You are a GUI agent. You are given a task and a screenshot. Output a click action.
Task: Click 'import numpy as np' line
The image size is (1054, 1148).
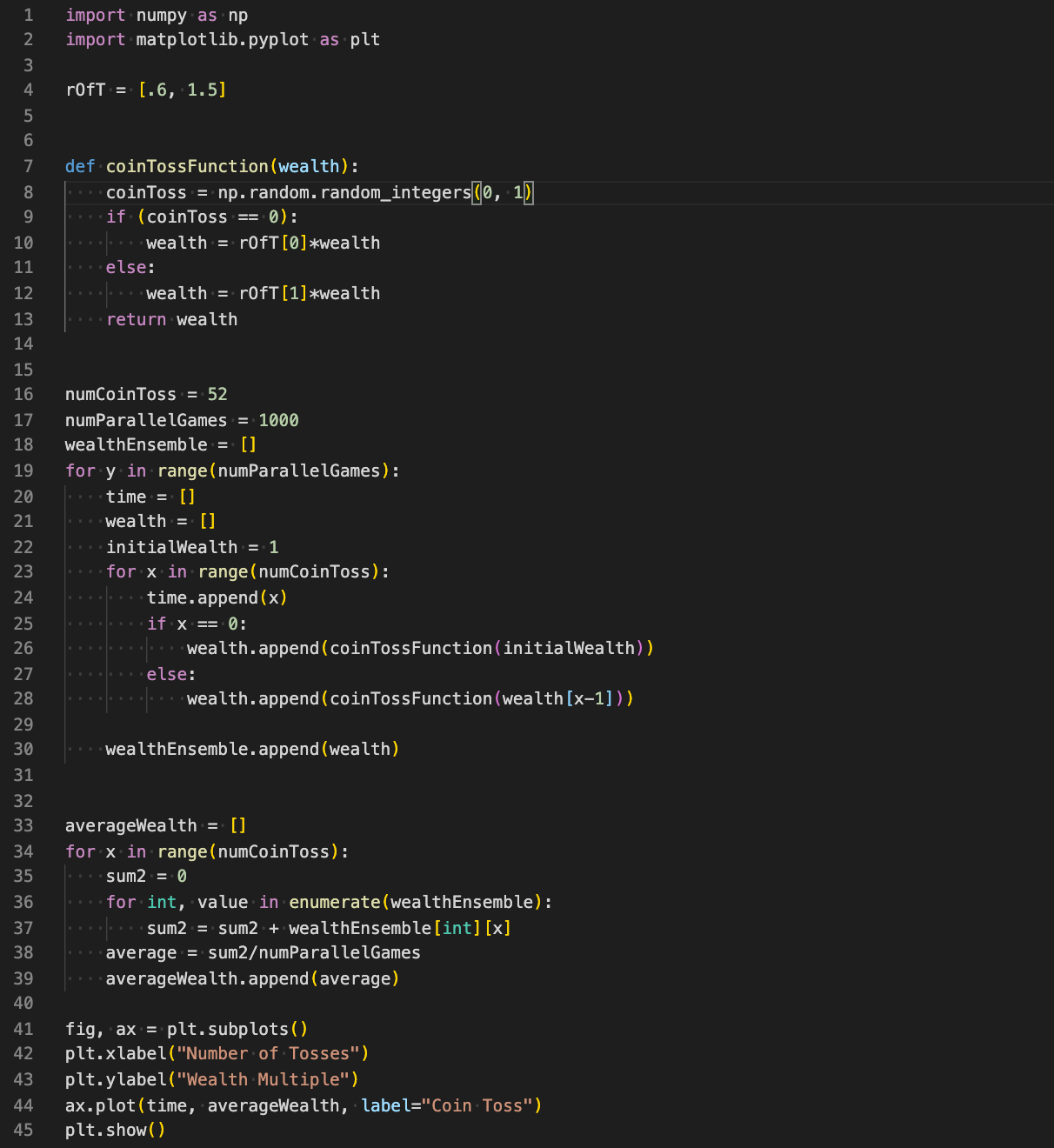point(157,15)
